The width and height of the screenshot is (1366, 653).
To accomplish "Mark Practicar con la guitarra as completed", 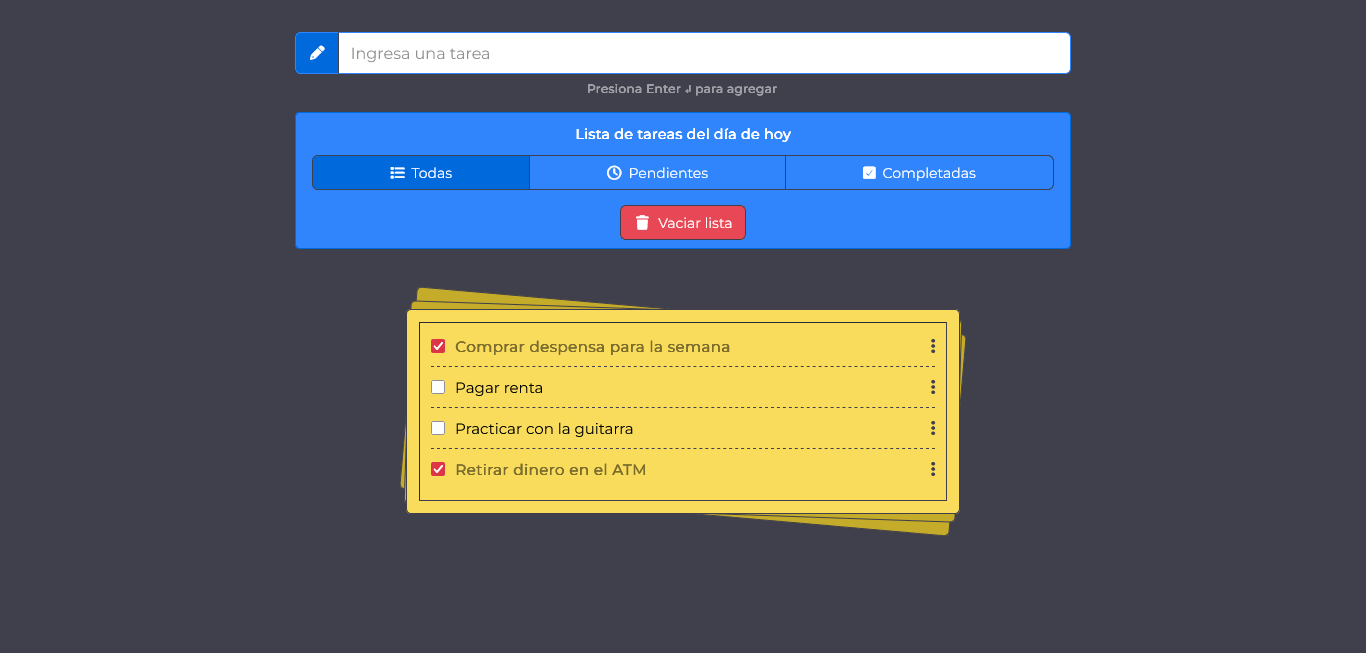I will coord(438,427).
